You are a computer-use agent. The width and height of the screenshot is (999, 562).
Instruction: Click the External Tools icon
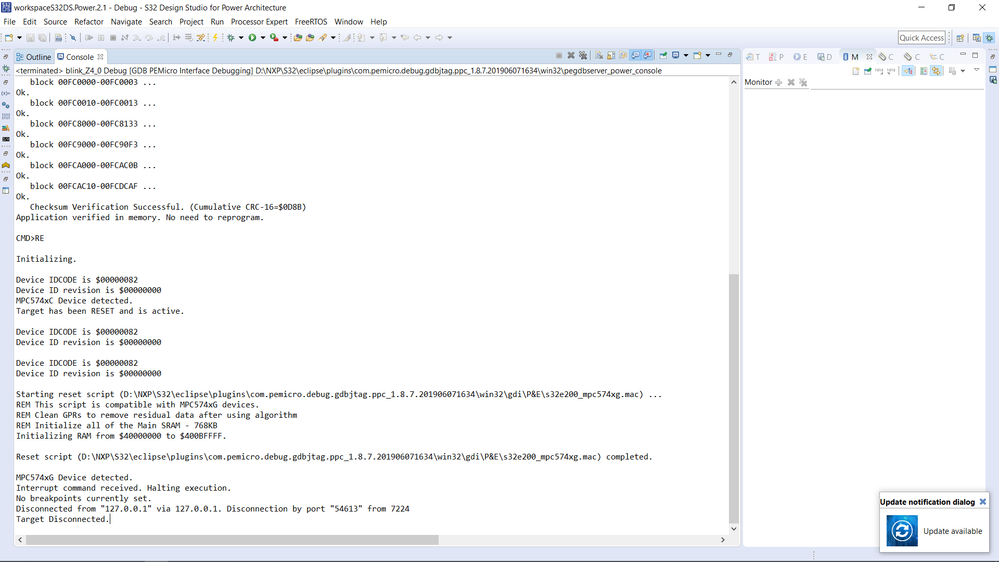tap(274, 38)
